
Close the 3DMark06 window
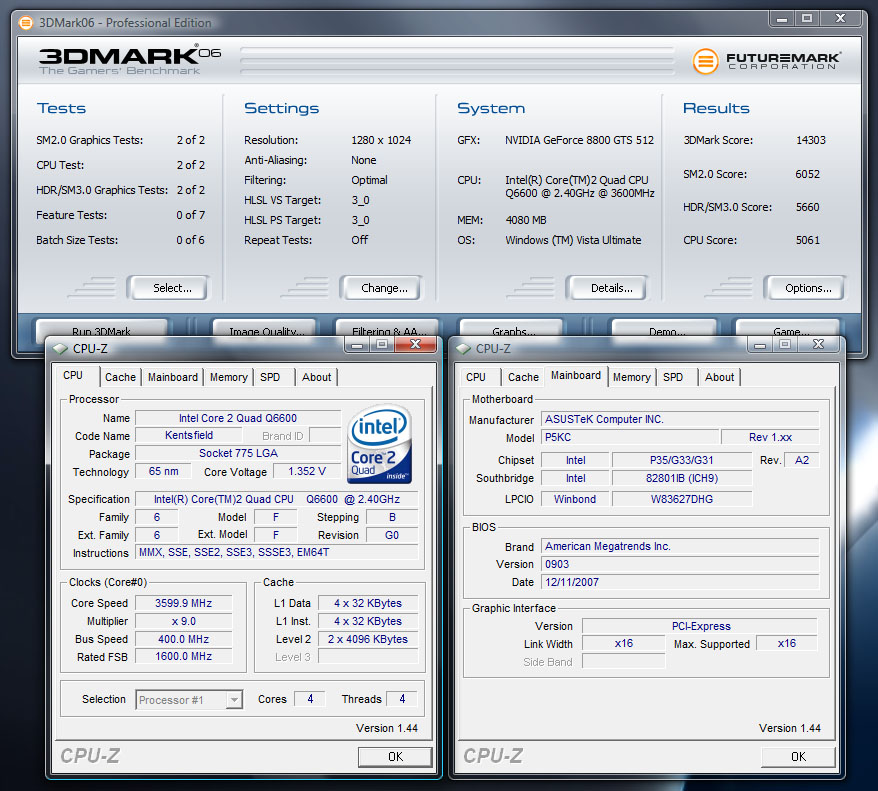pos(840,18)
